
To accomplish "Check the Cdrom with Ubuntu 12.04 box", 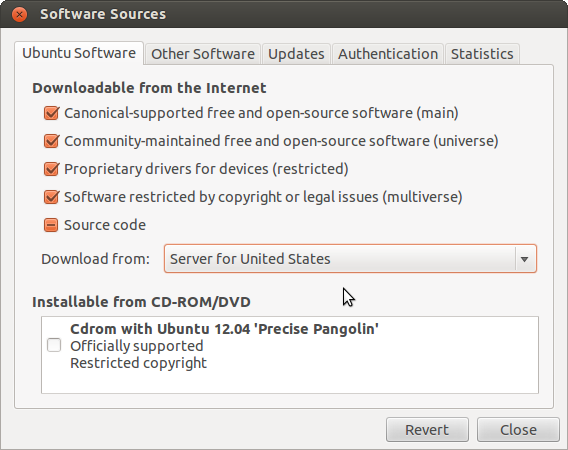I will [x=54, y=345].
